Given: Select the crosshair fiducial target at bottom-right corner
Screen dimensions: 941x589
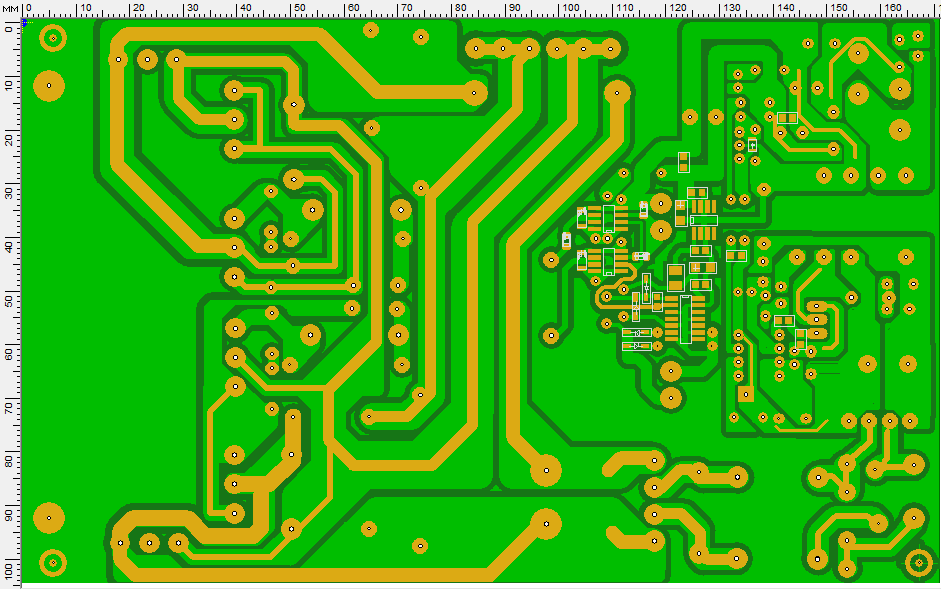Looking at the screenshot, I should tap(918, 562).
